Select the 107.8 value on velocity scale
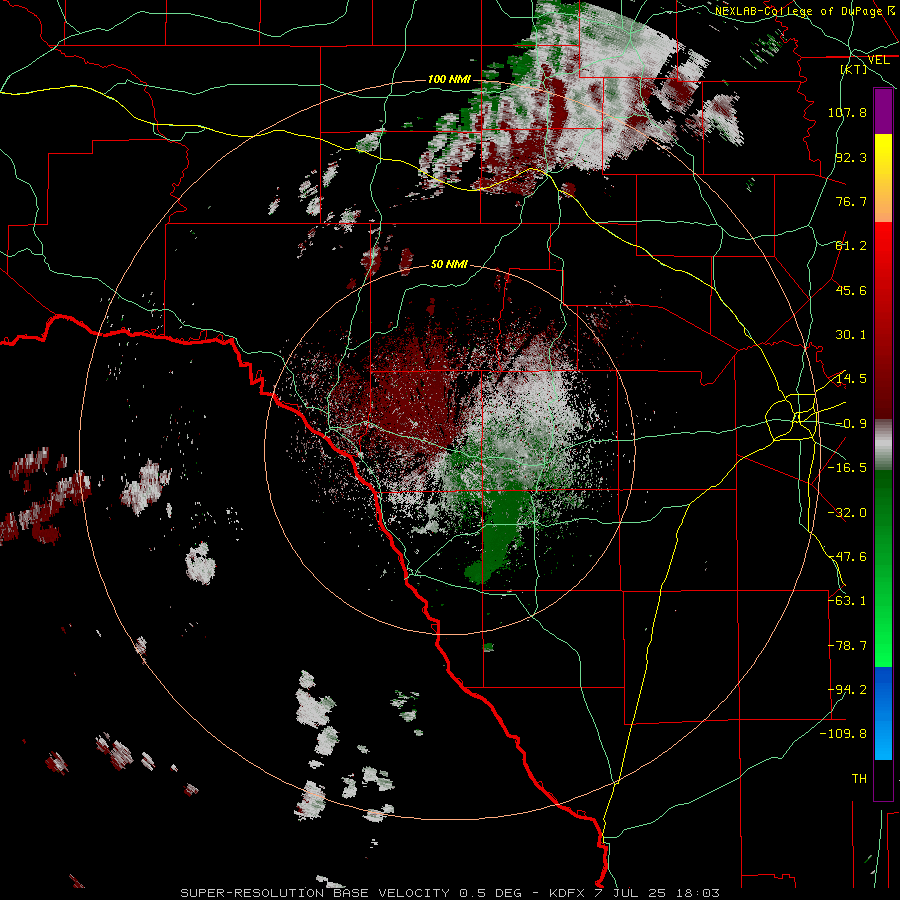 pos(847,112)
